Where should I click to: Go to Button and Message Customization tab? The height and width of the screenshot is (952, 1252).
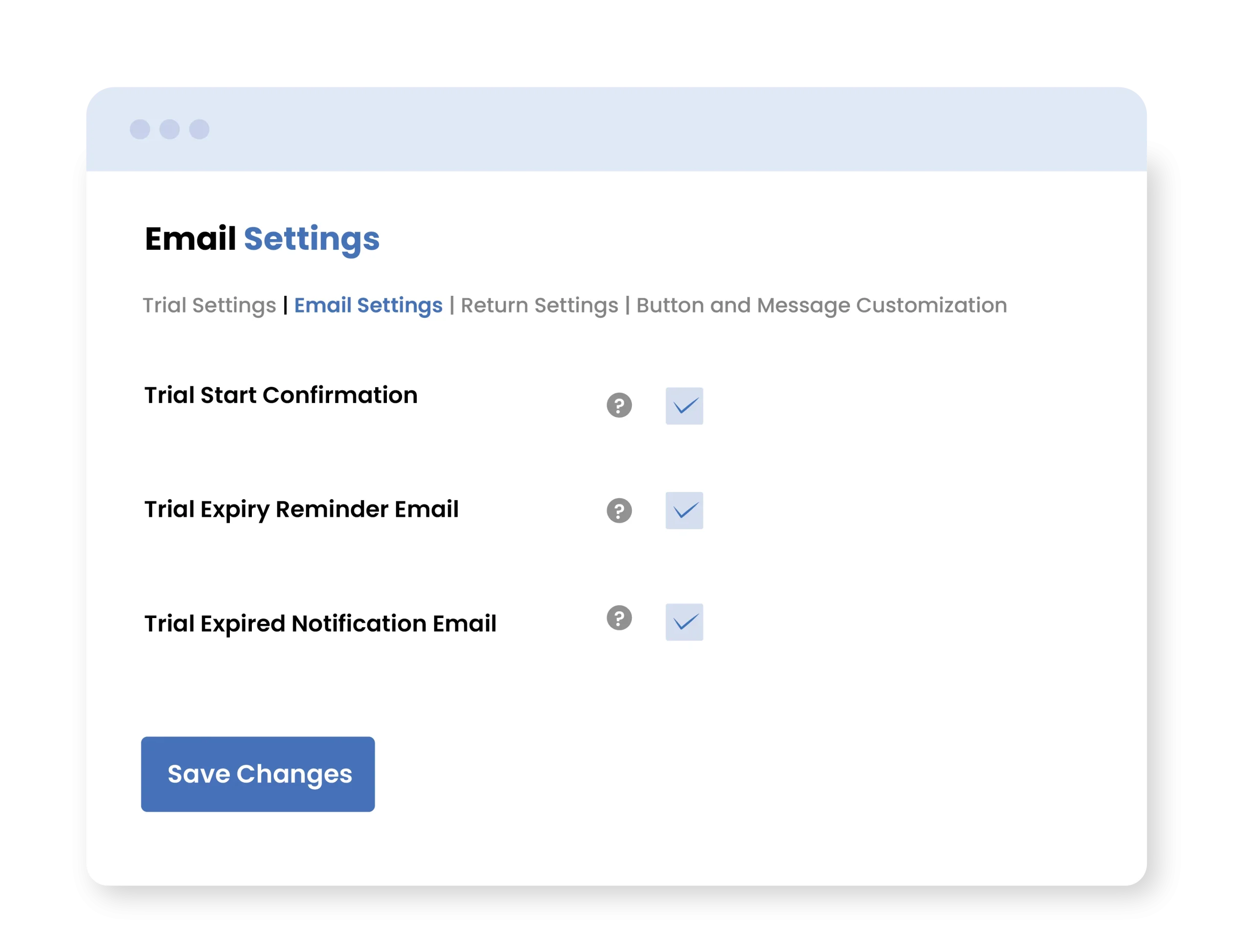(x=821, y=306)
